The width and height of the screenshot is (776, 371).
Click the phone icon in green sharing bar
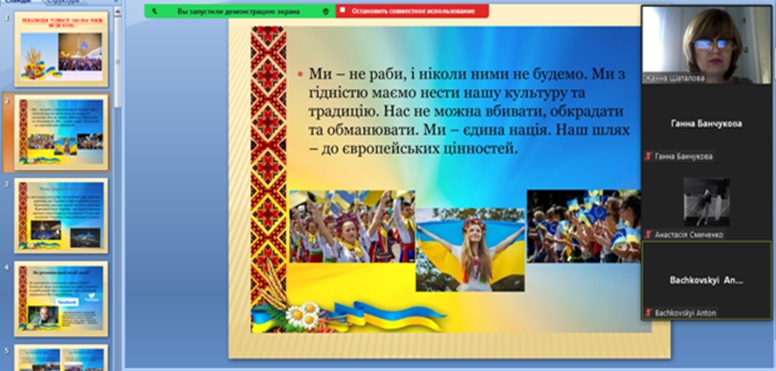(155, 11)
